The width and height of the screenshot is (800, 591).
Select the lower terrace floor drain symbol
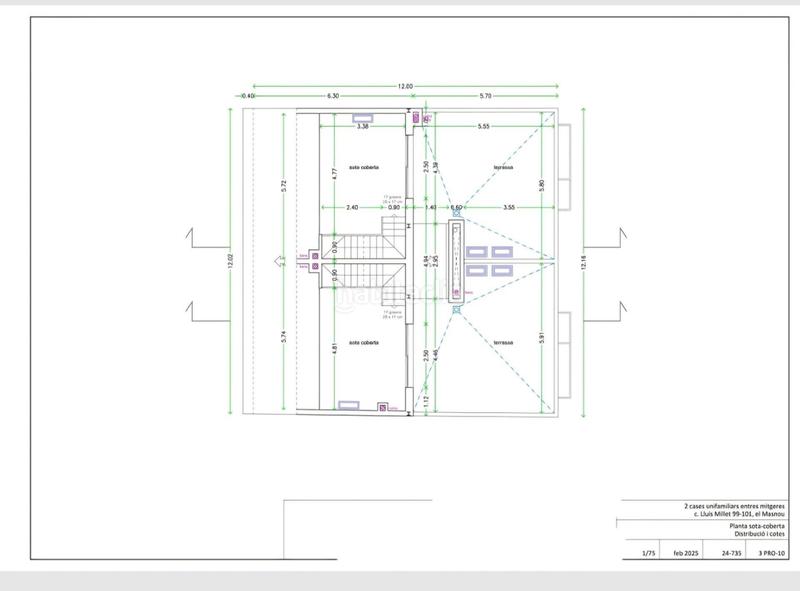pos(457,307)
